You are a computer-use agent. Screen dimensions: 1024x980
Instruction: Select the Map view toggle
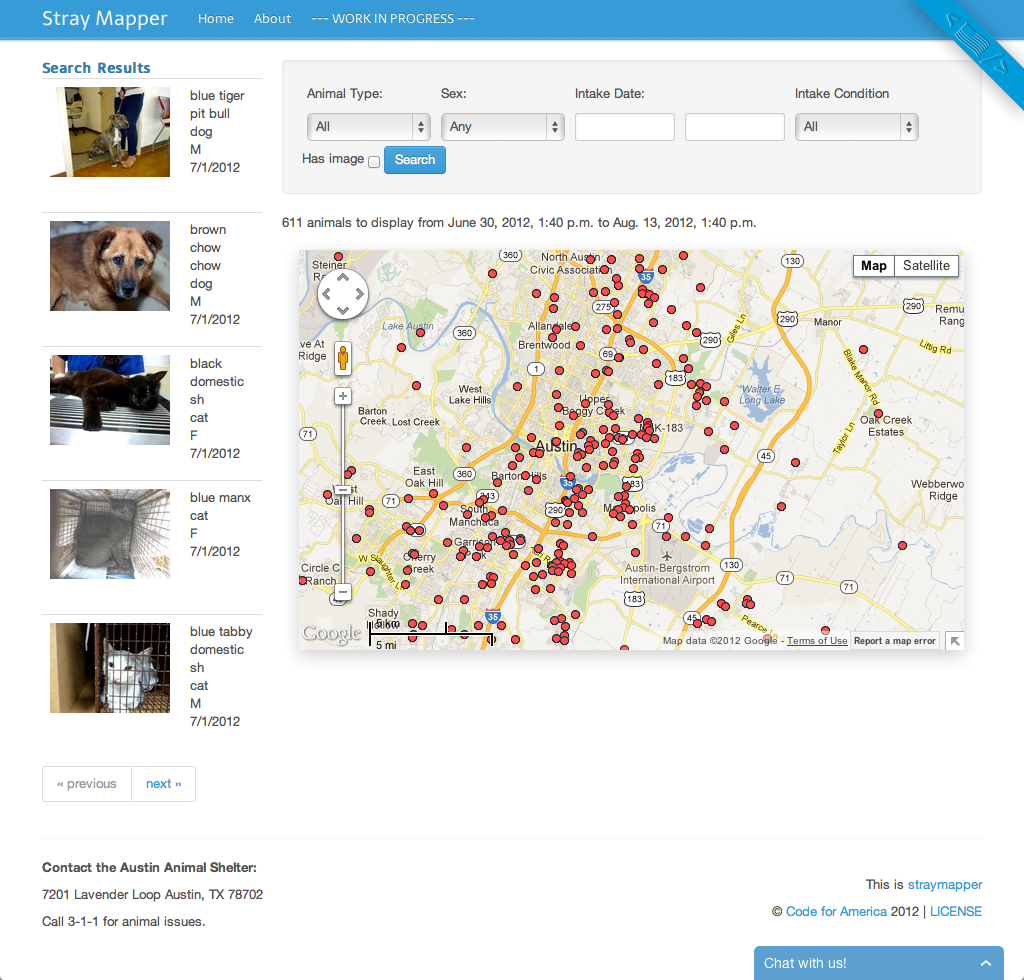click(873, 266)
